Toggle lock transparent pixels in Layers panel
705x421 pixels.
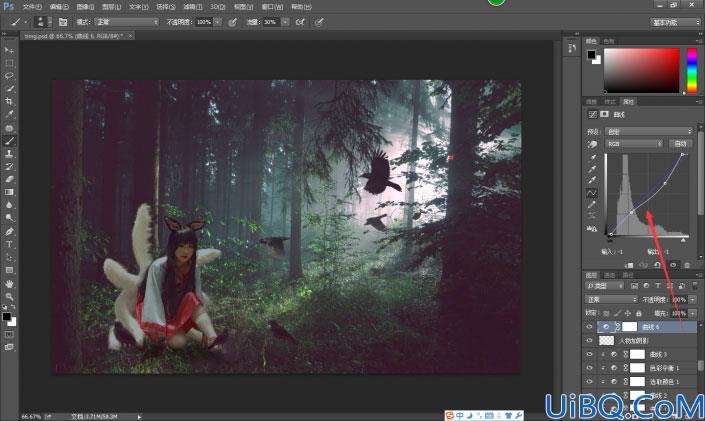(607, 313)
